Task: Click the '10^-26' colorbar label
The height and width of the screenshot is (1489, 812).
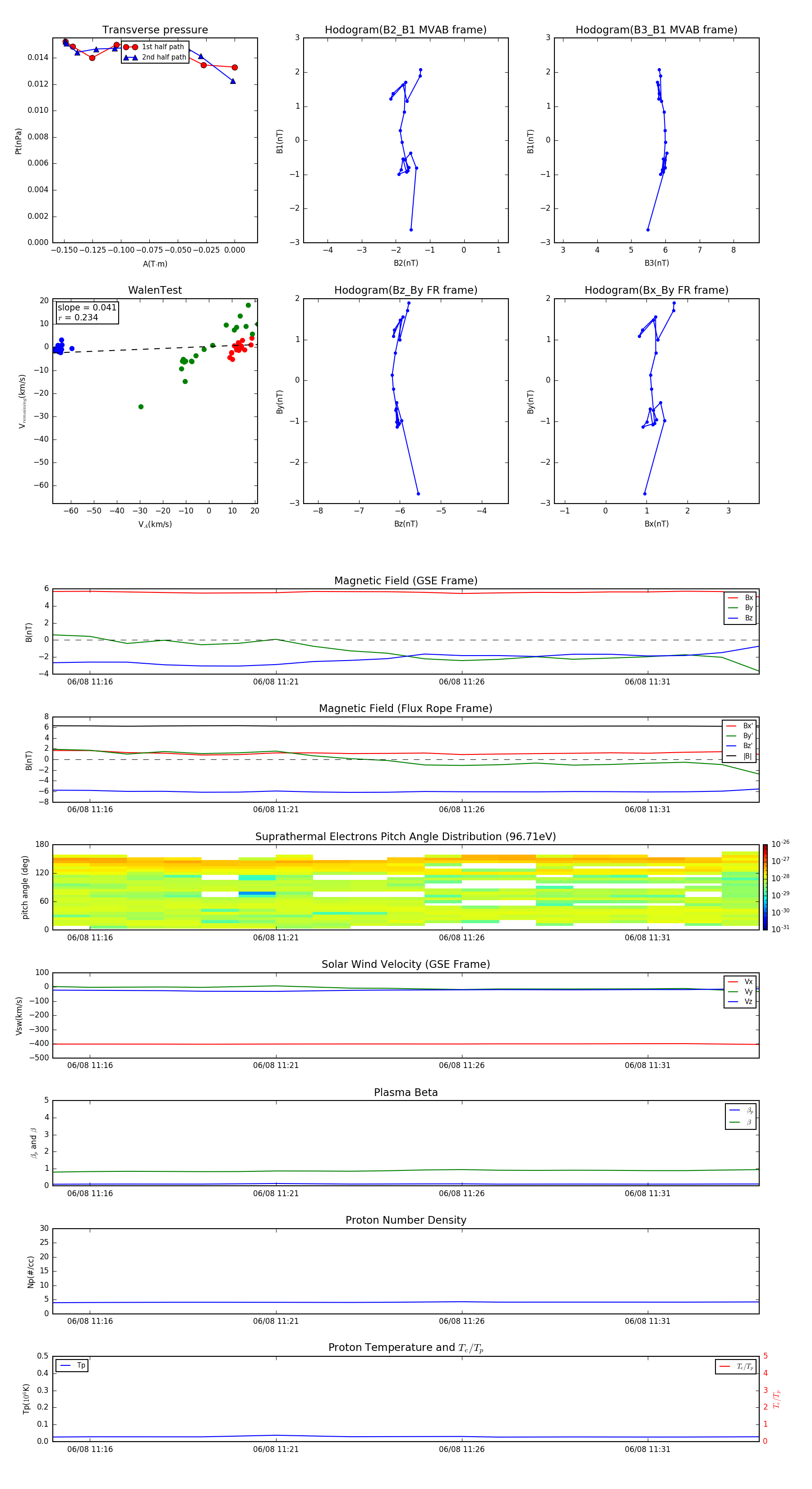Action: [780, 844]
